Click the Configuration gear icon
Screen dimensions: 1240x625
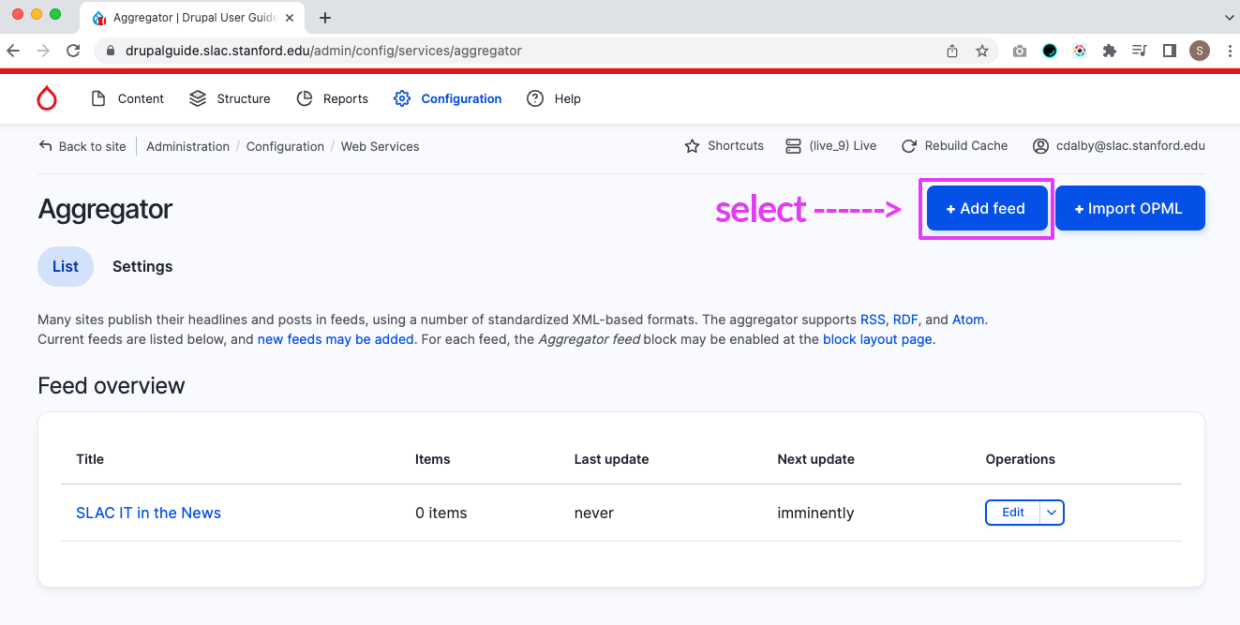[401, 98]
